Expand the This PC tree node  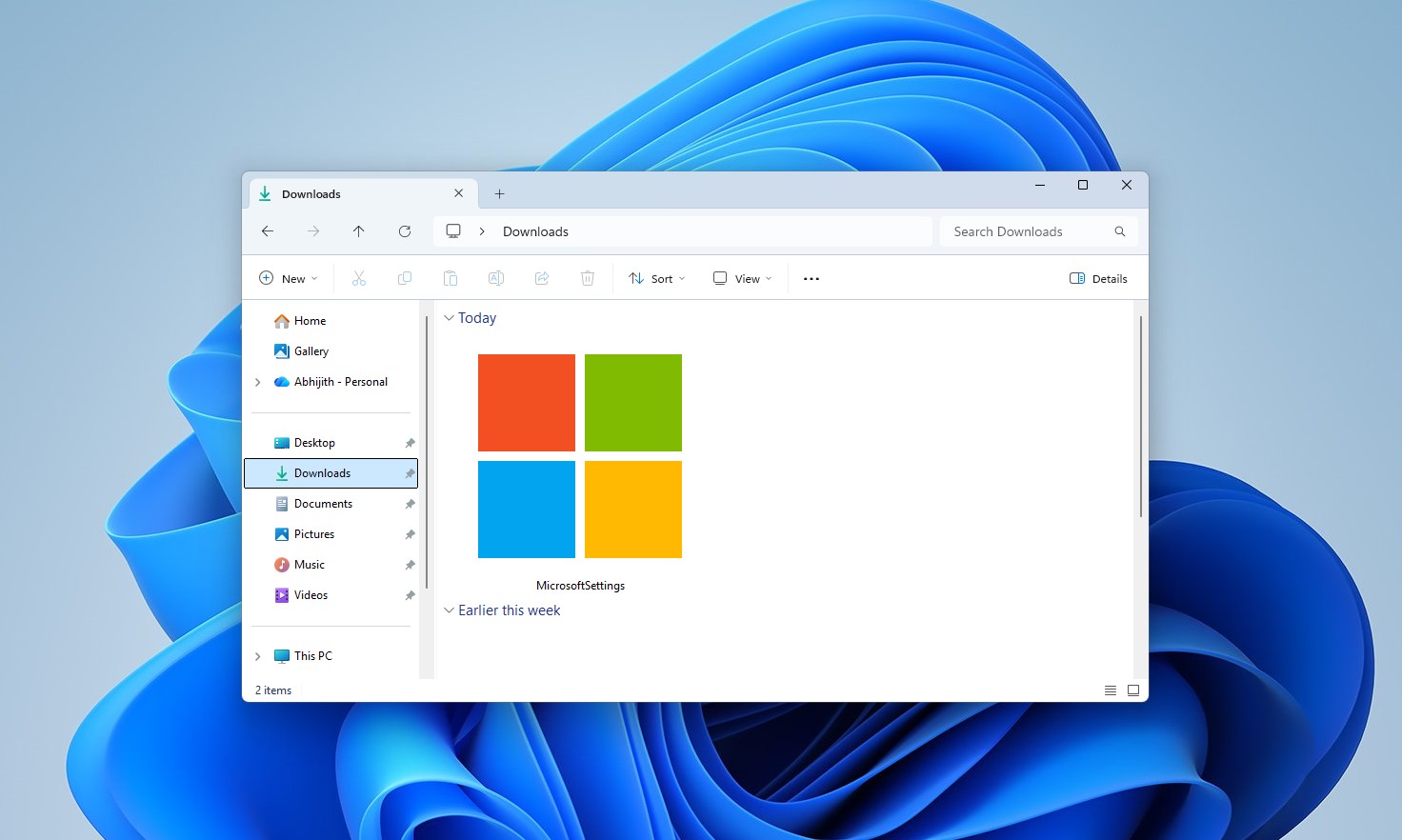pos(257,656)
